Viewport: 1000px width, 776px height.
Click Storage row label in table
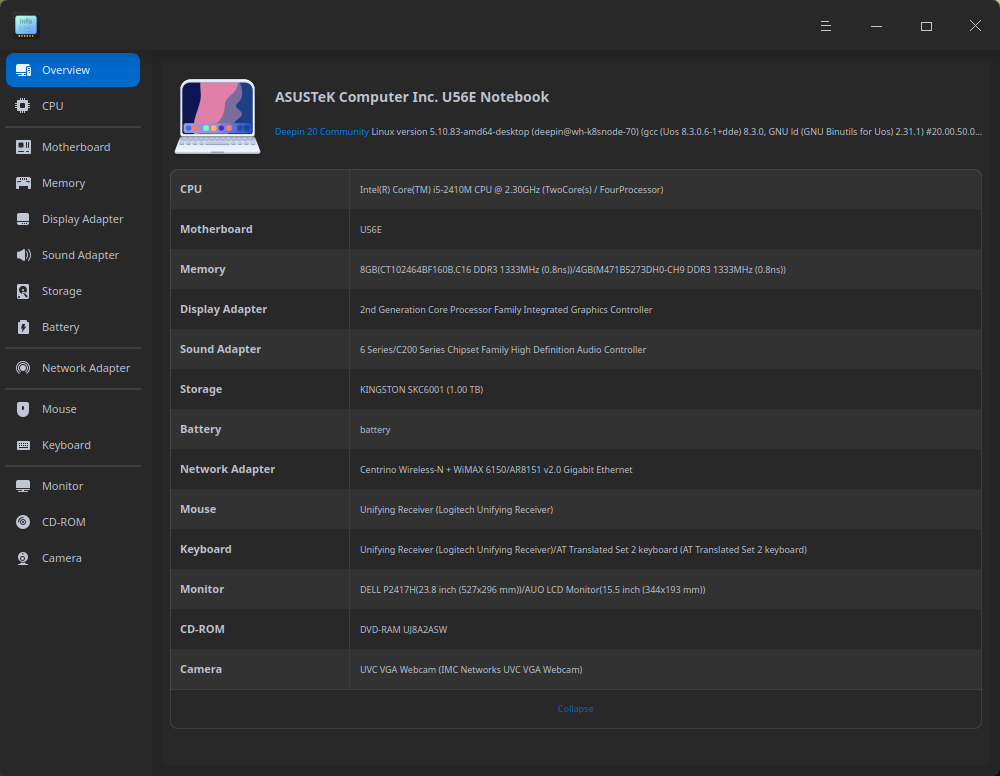coord(201,389)
